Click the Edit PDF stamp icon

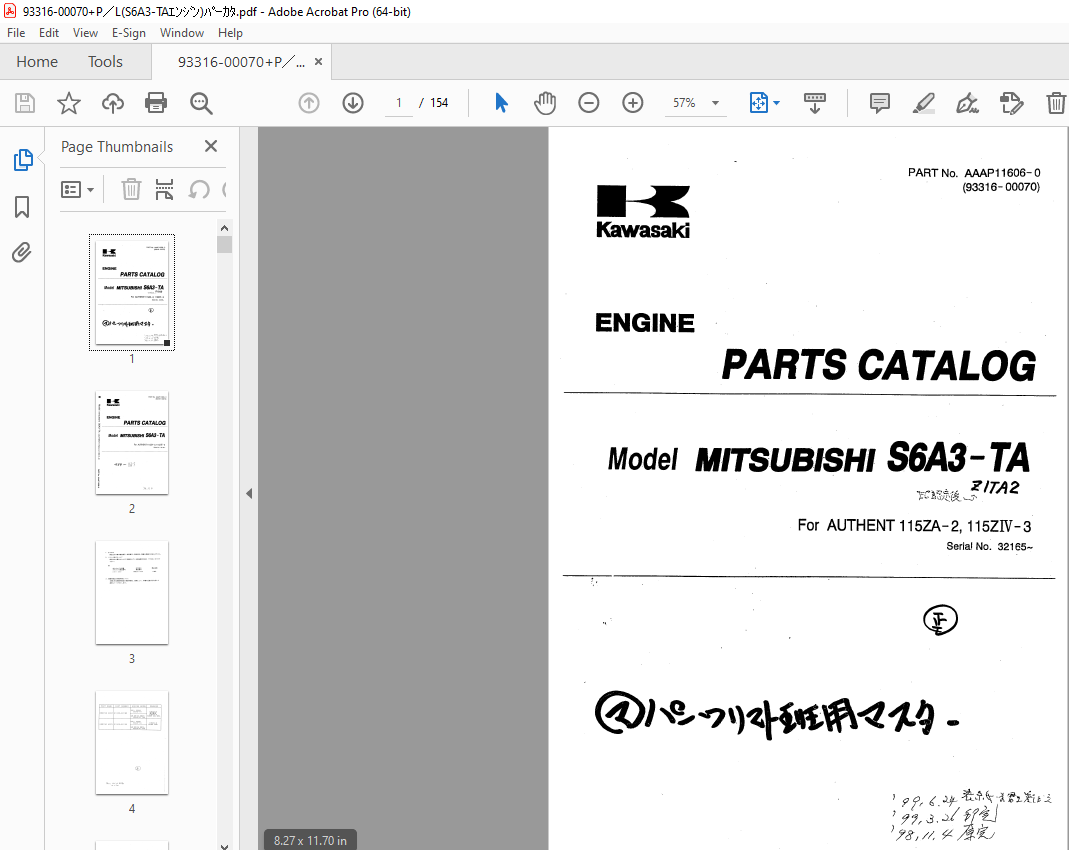[x=1012, y=103]
